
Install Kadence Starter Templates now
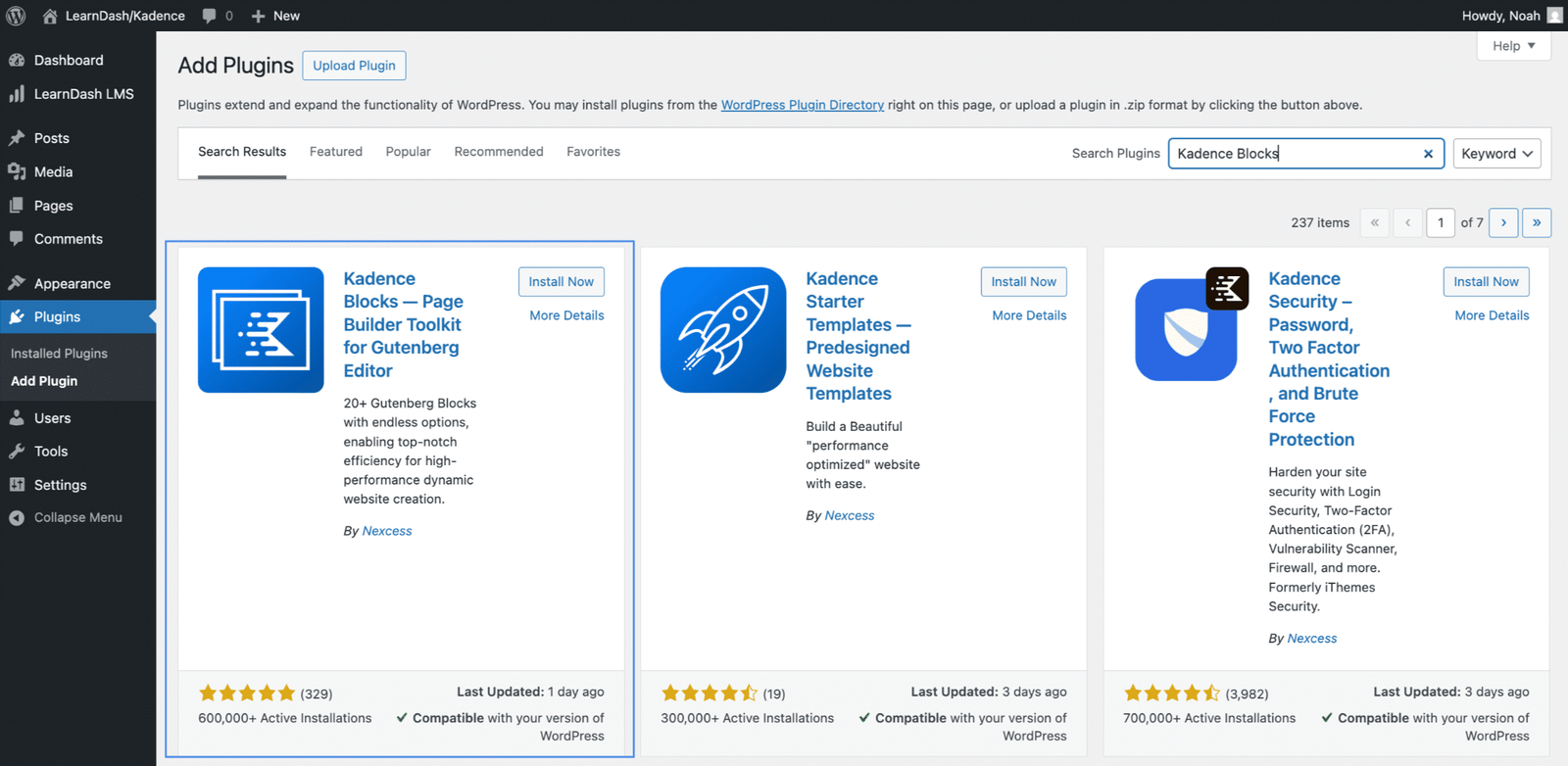1024,282
